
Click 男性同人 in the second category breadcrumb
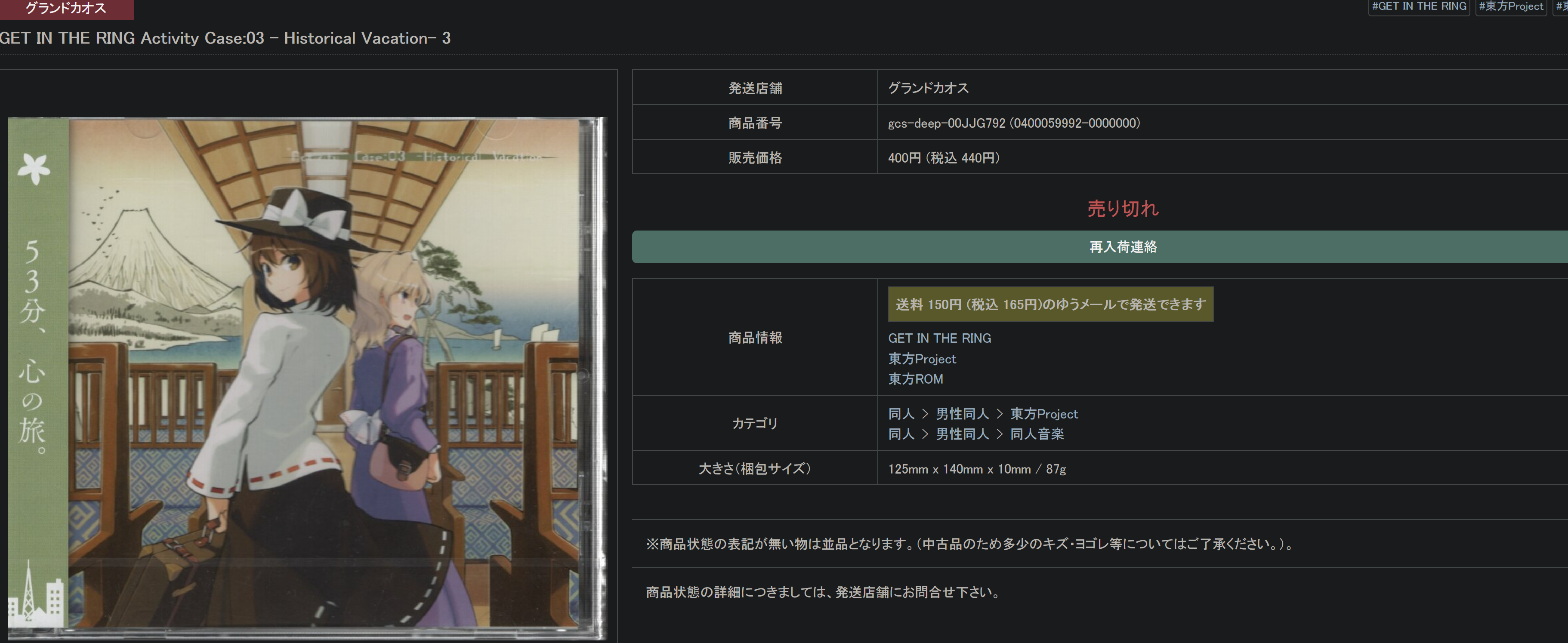coord(962,434)
